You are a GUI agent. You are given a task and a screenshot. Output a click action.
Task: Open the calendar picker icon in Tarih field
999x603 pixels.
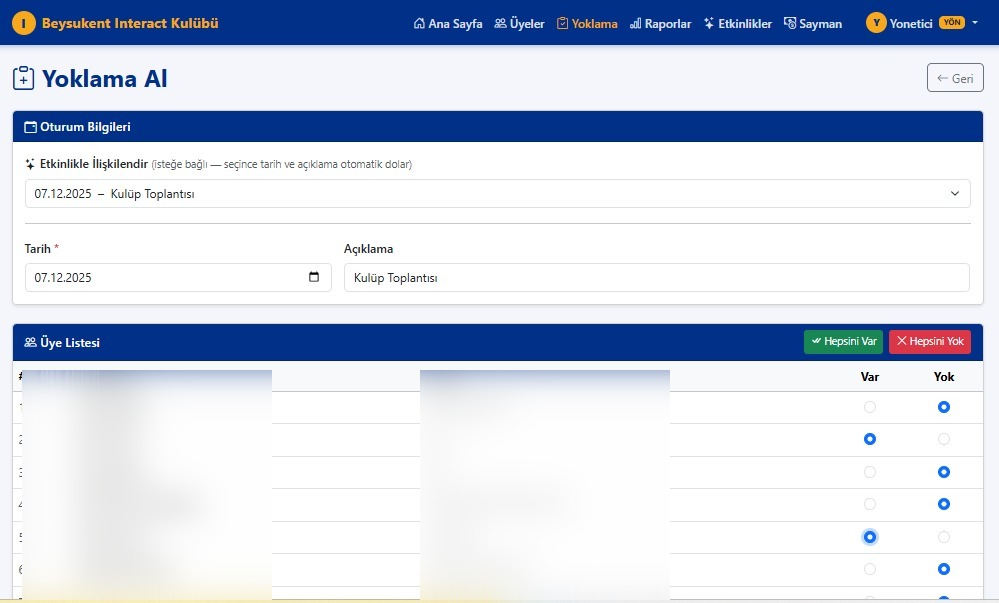314,278
